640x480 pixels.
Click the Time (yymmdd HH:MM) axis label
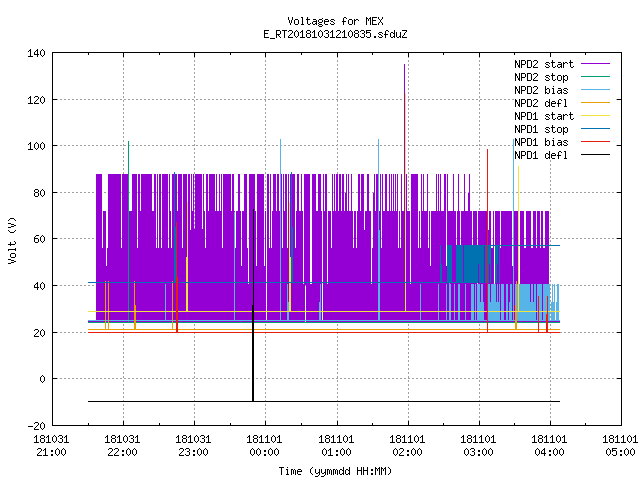coord(335,471)
